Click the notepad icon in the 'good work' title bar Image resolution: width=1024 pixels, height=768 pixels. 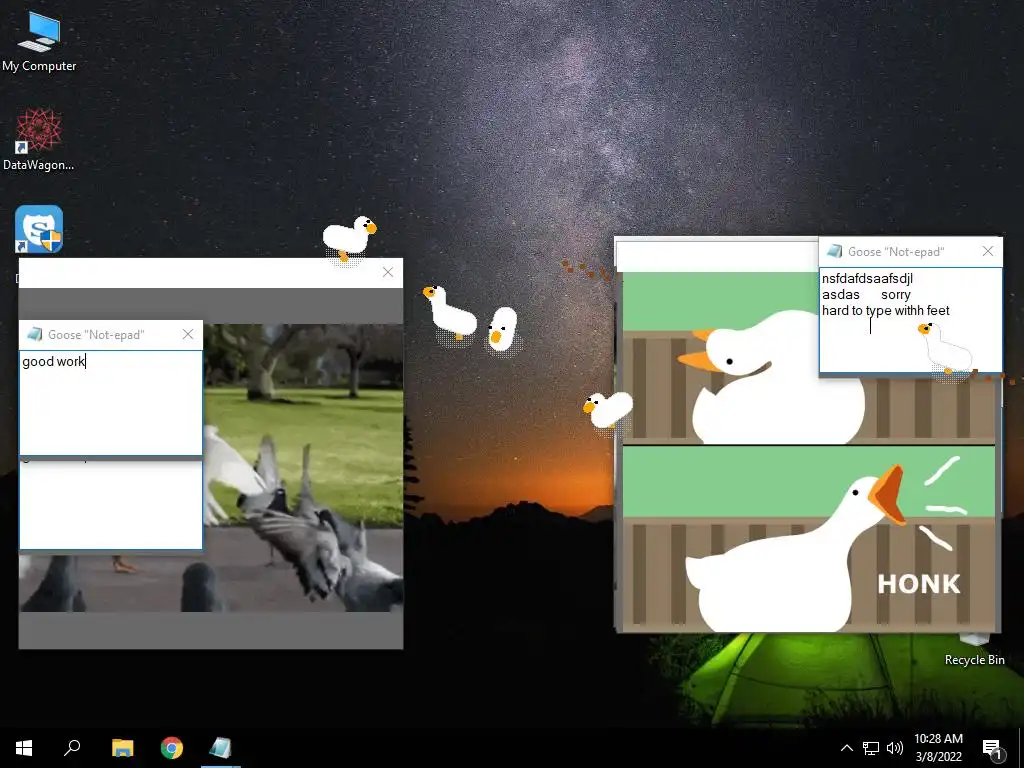coord(34,334)
